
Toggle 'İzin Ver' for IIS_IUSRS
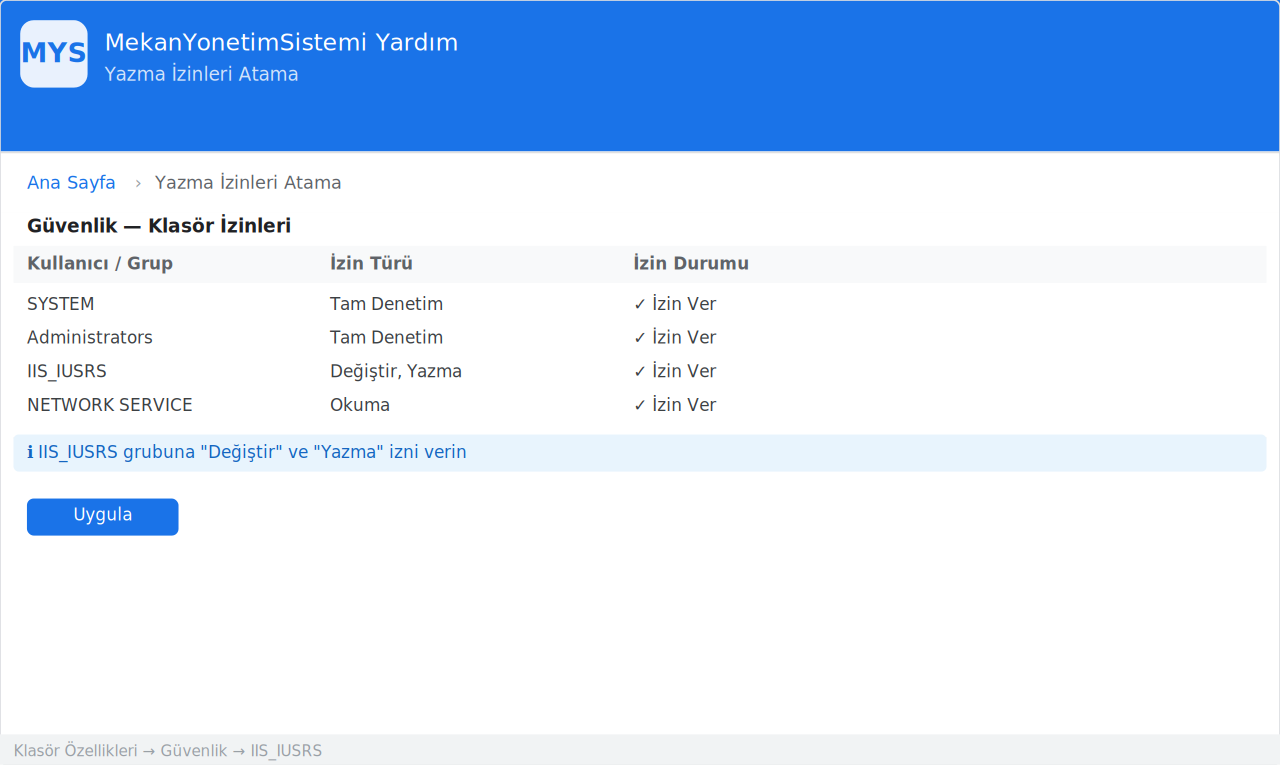675,372
